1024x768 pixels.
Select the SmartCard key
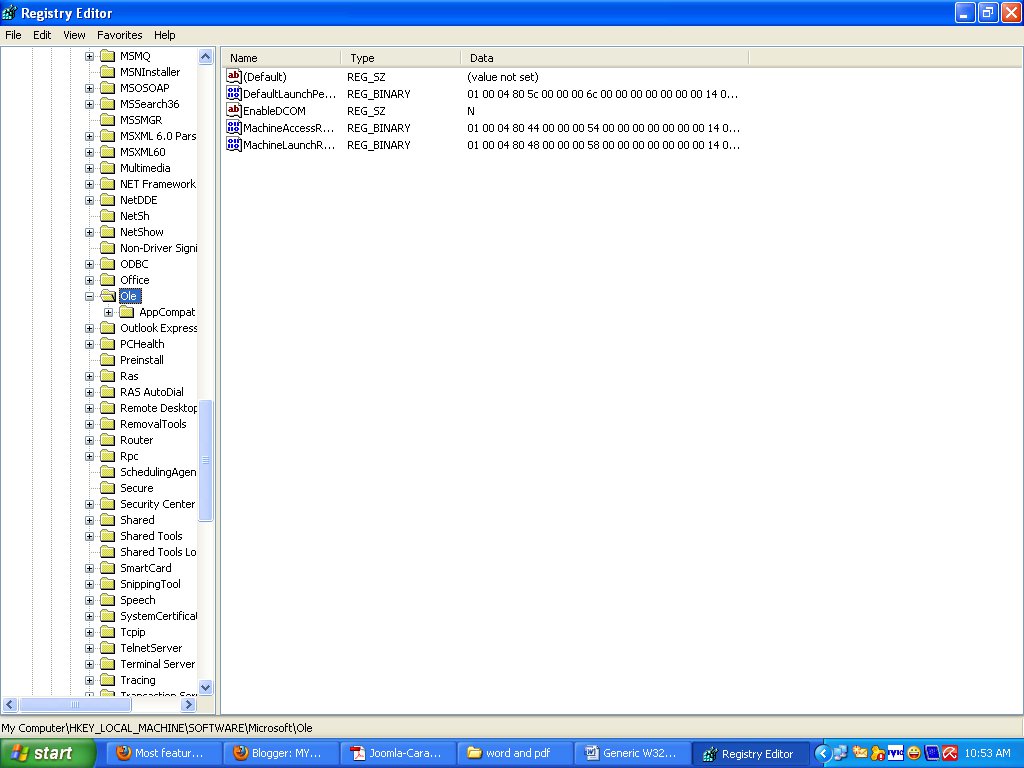pos(146,568)
